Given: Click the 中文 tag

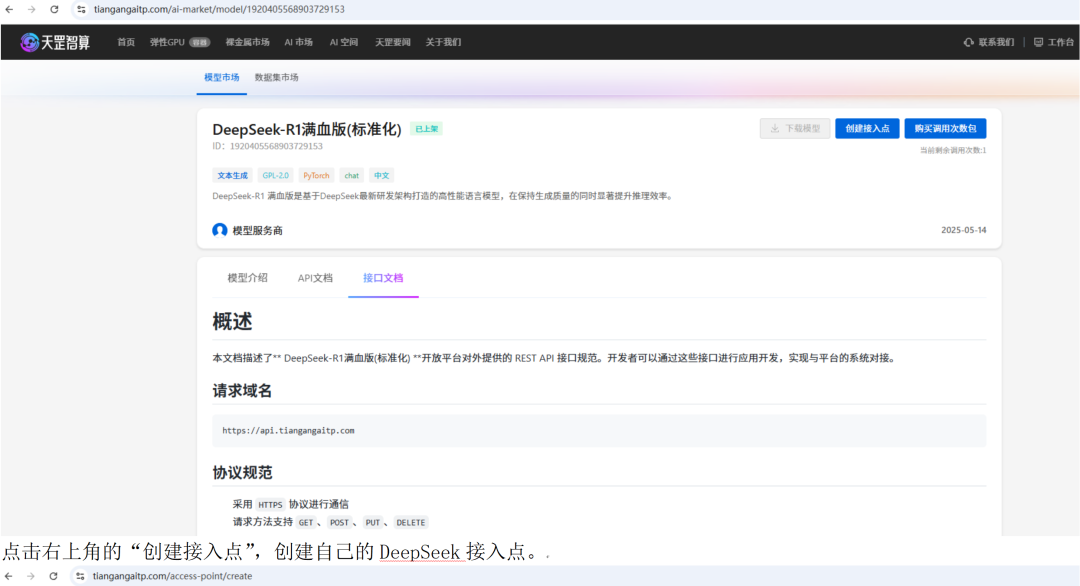Looking at the screenshot, I should pos(382,176).
